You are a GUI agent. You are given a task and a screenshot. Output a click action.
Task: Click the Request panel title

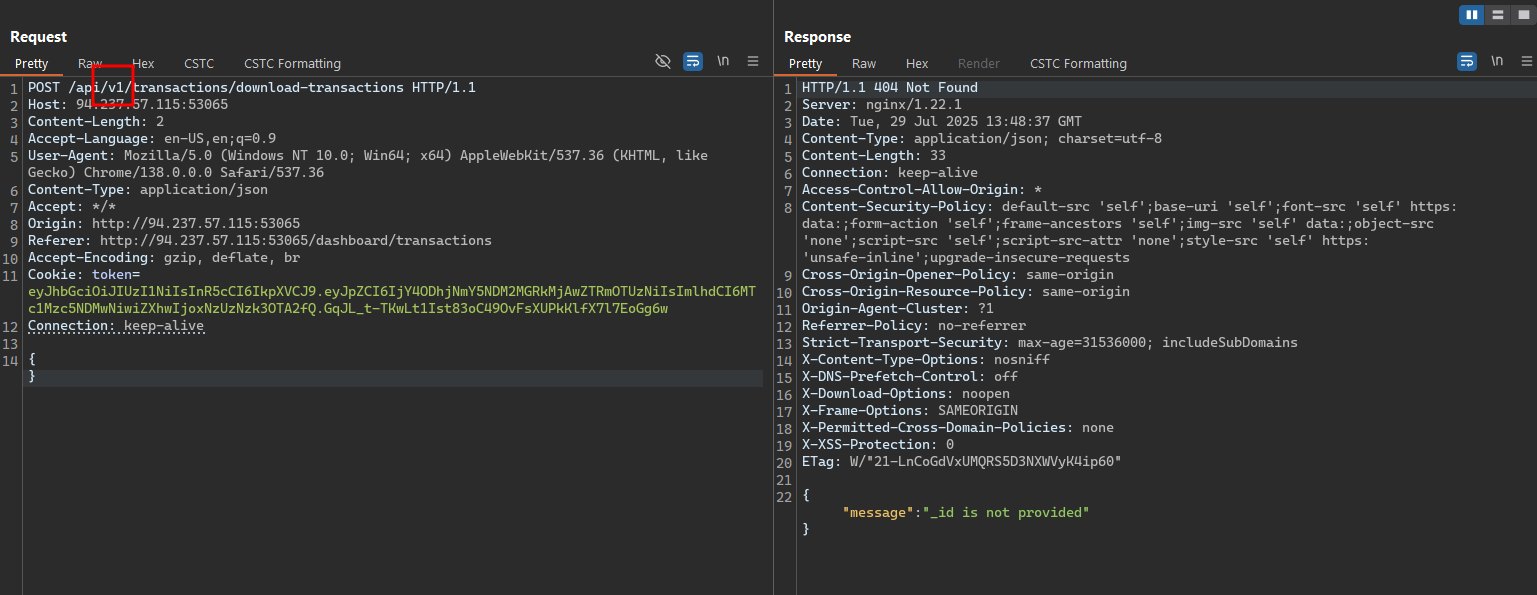click(38, 37)
